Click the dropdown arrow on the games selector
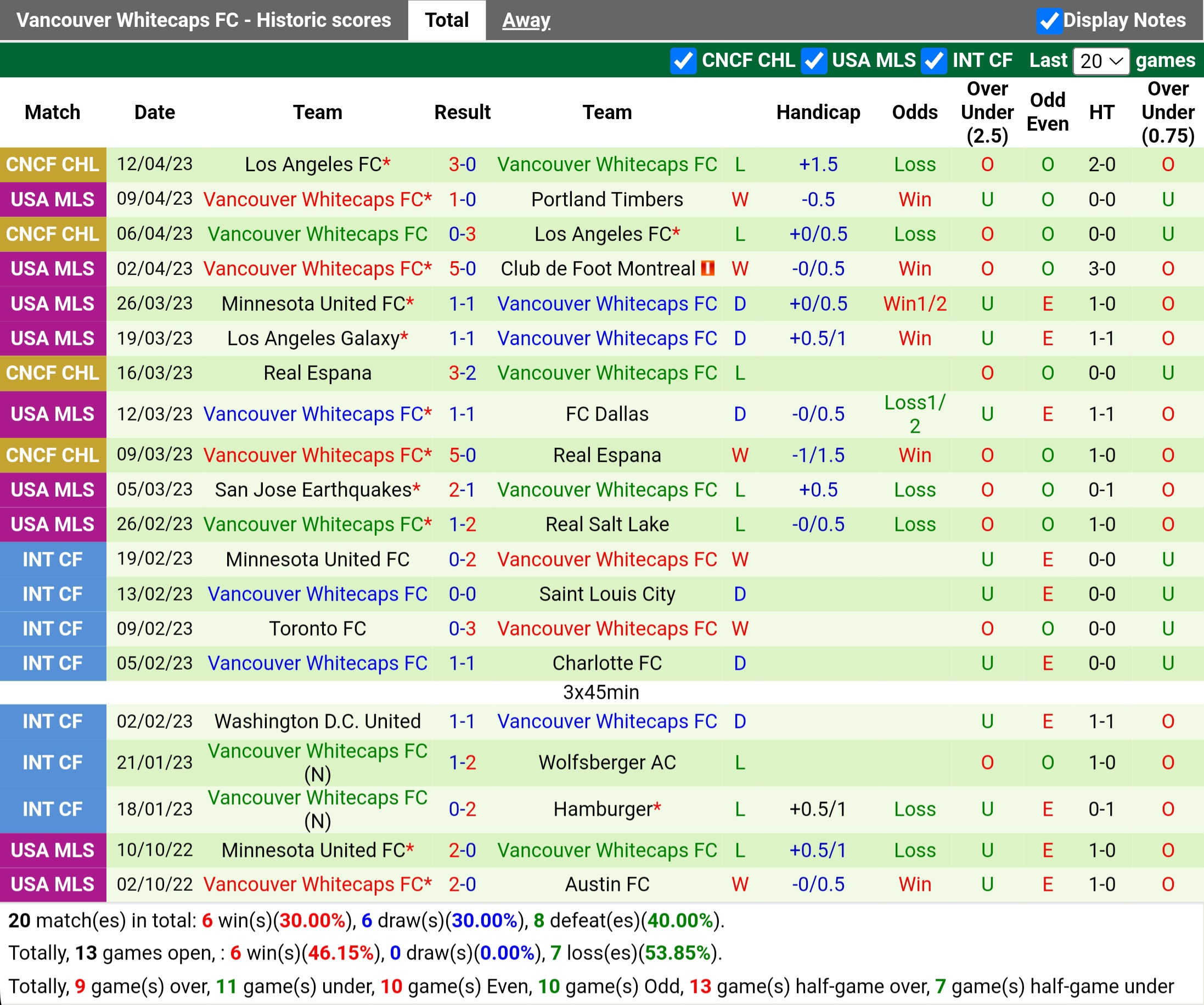This screenshot has width=1204, height=1005. pos(1116,61)
